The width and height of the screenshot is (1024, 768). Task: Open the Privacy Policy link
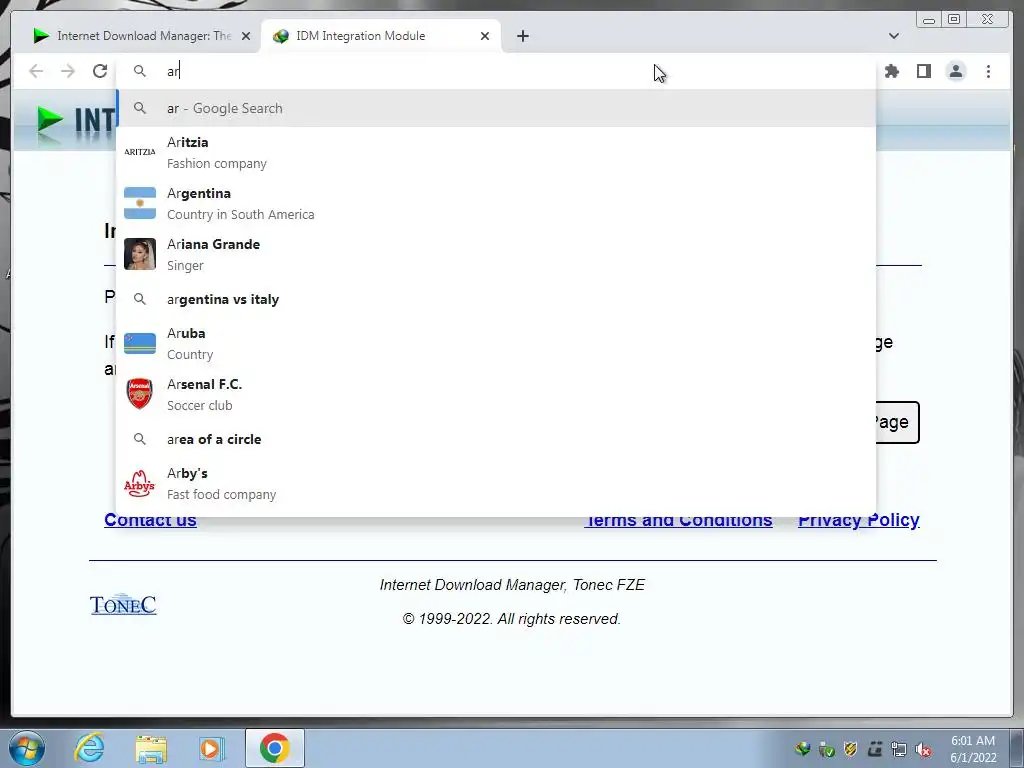[859, 520]
